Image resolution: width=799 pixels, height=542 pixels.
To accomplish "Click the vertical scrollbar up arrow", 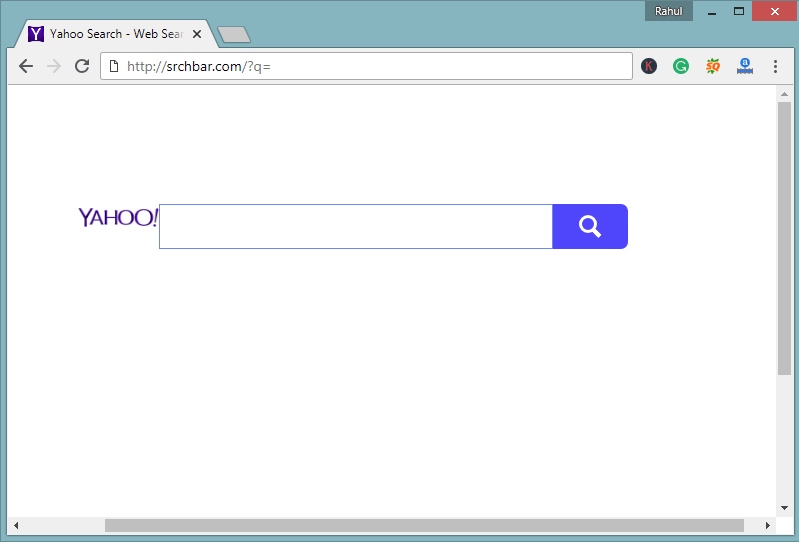I will click(784, 94).
